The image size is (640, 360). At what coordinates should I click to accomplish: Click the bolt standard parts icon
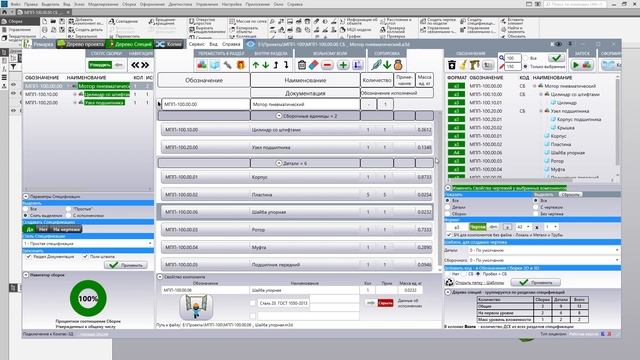(x=228, y=65)
